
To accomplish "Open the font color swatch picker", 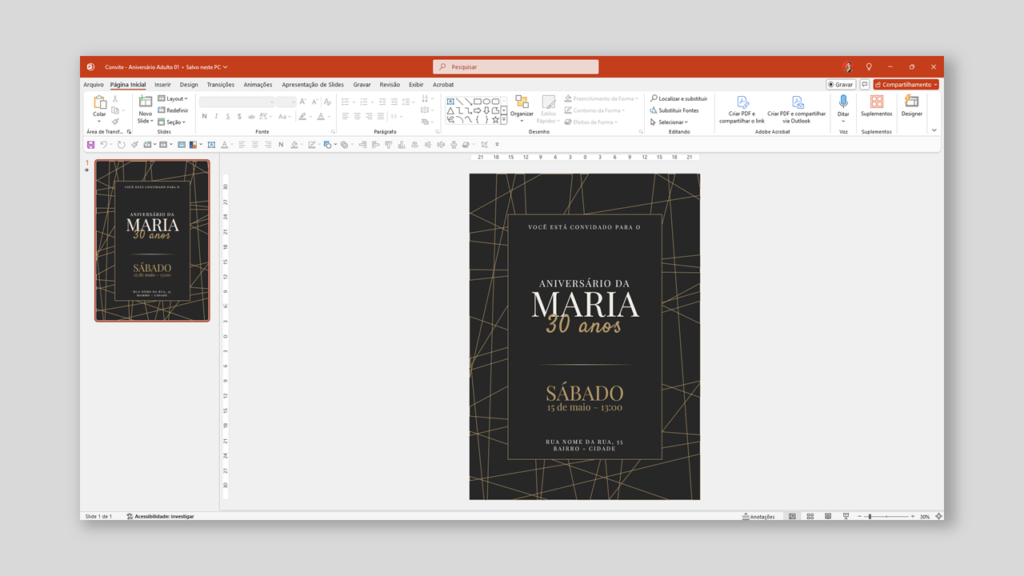I will 321,117.
